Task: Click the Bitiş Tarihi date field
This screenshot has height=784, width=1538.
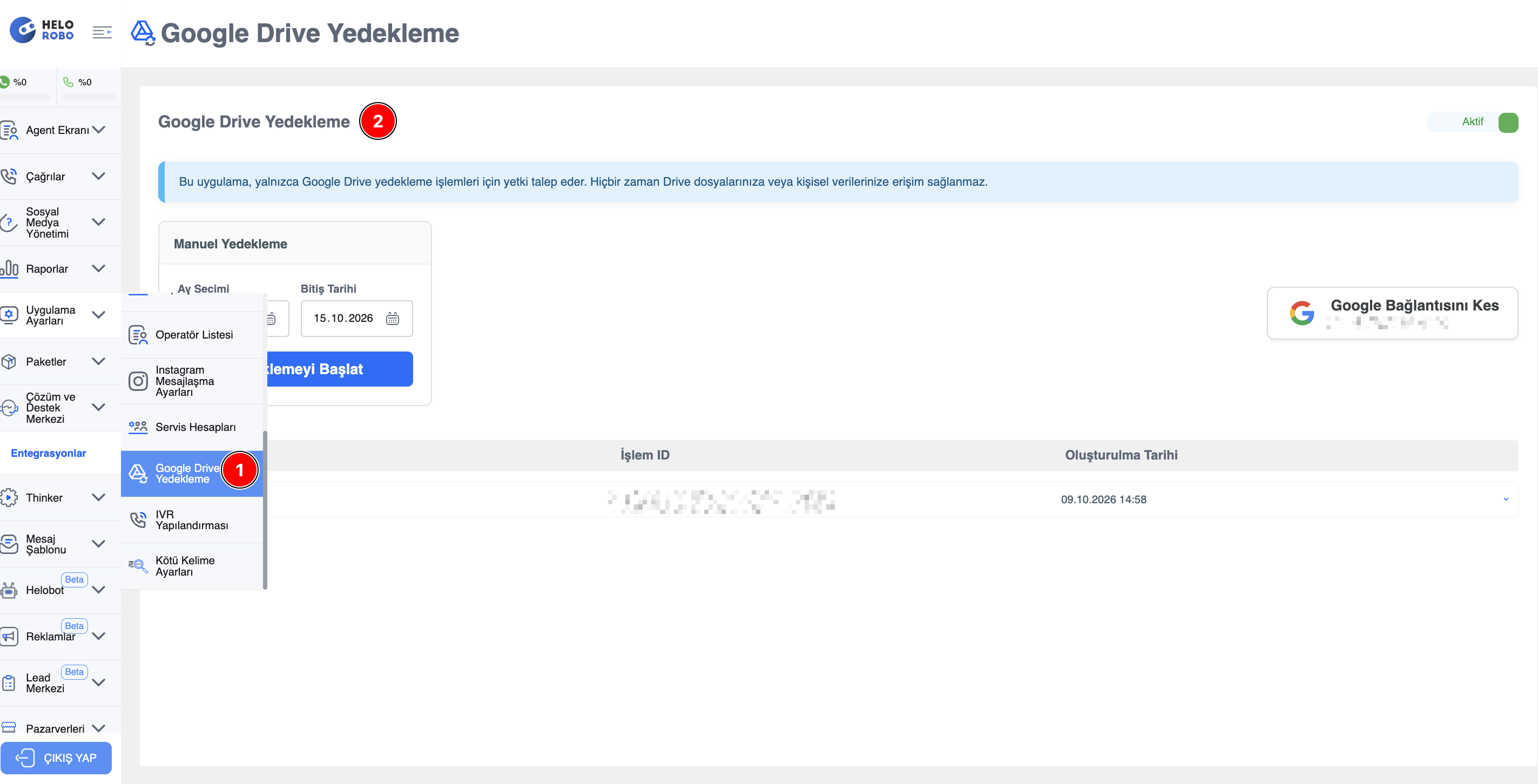Action: tap(356, 318)
